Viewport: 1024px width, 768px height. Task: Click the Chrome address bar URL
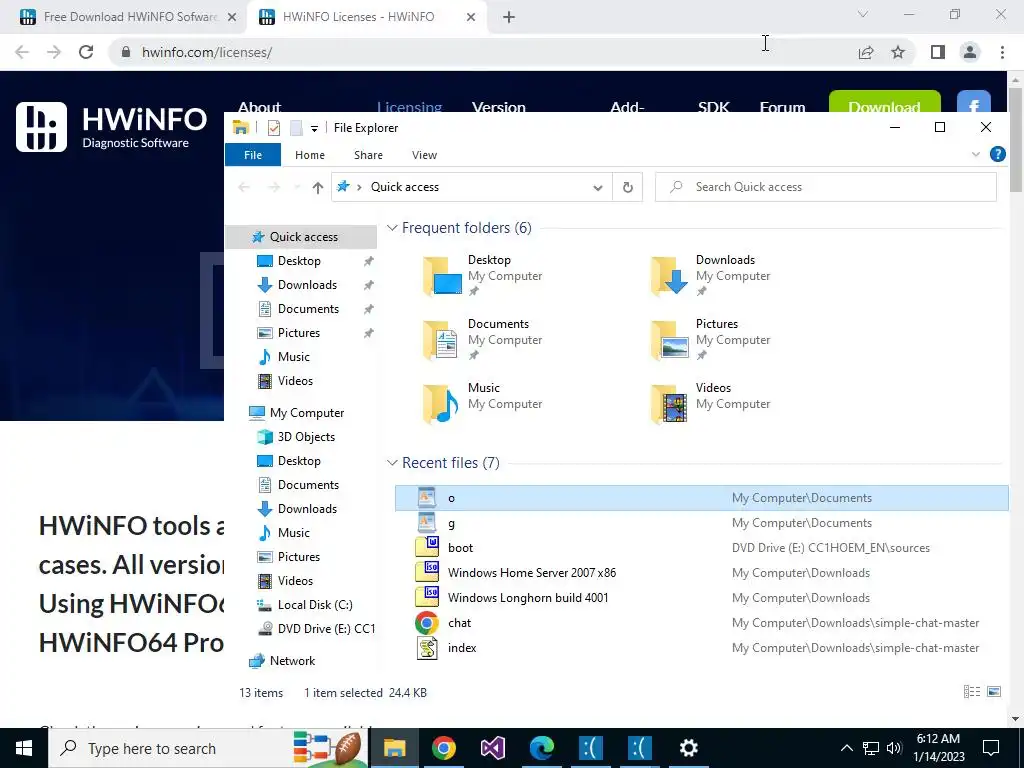(206, 52)
